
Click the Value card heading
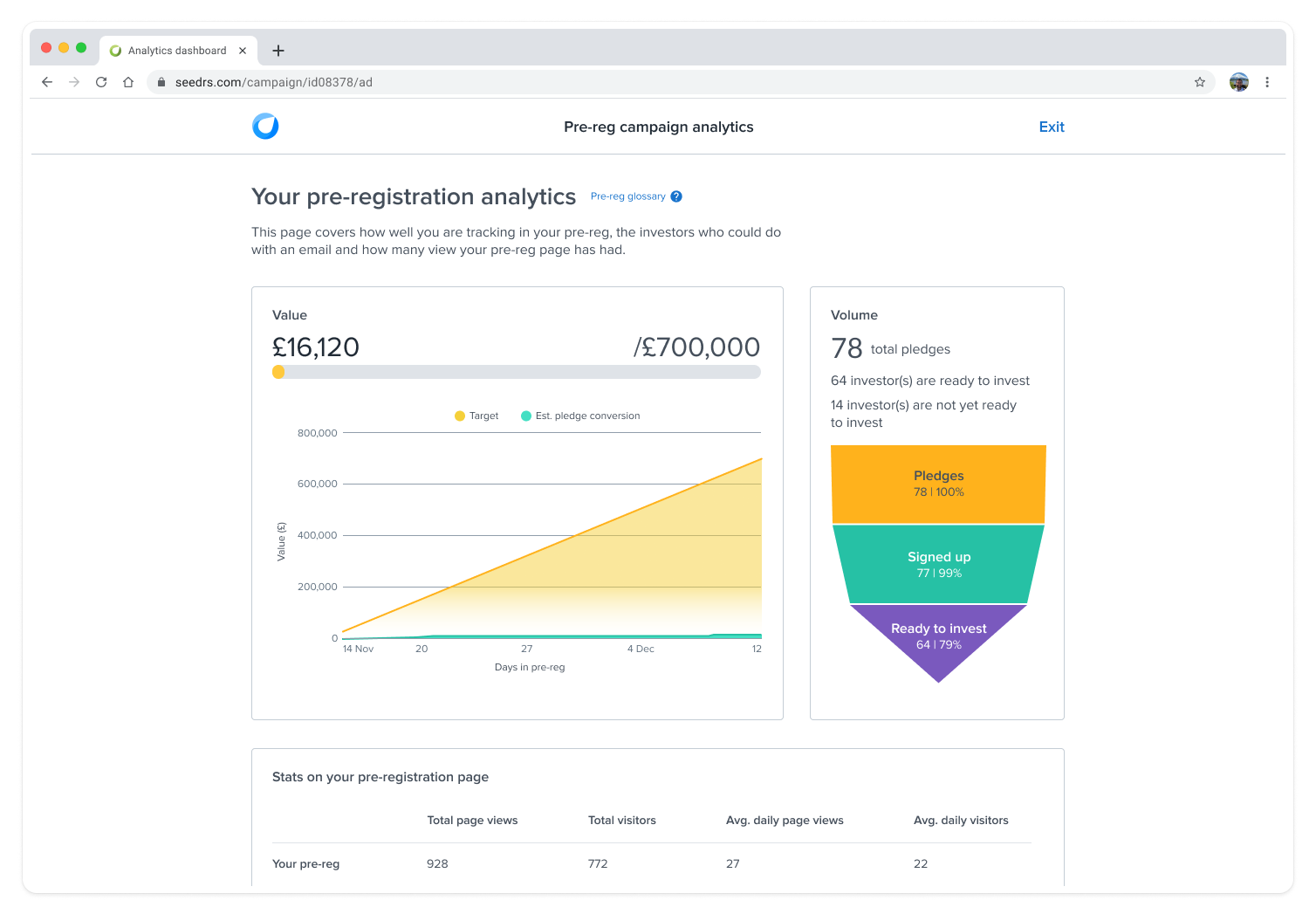coord(290,315)
